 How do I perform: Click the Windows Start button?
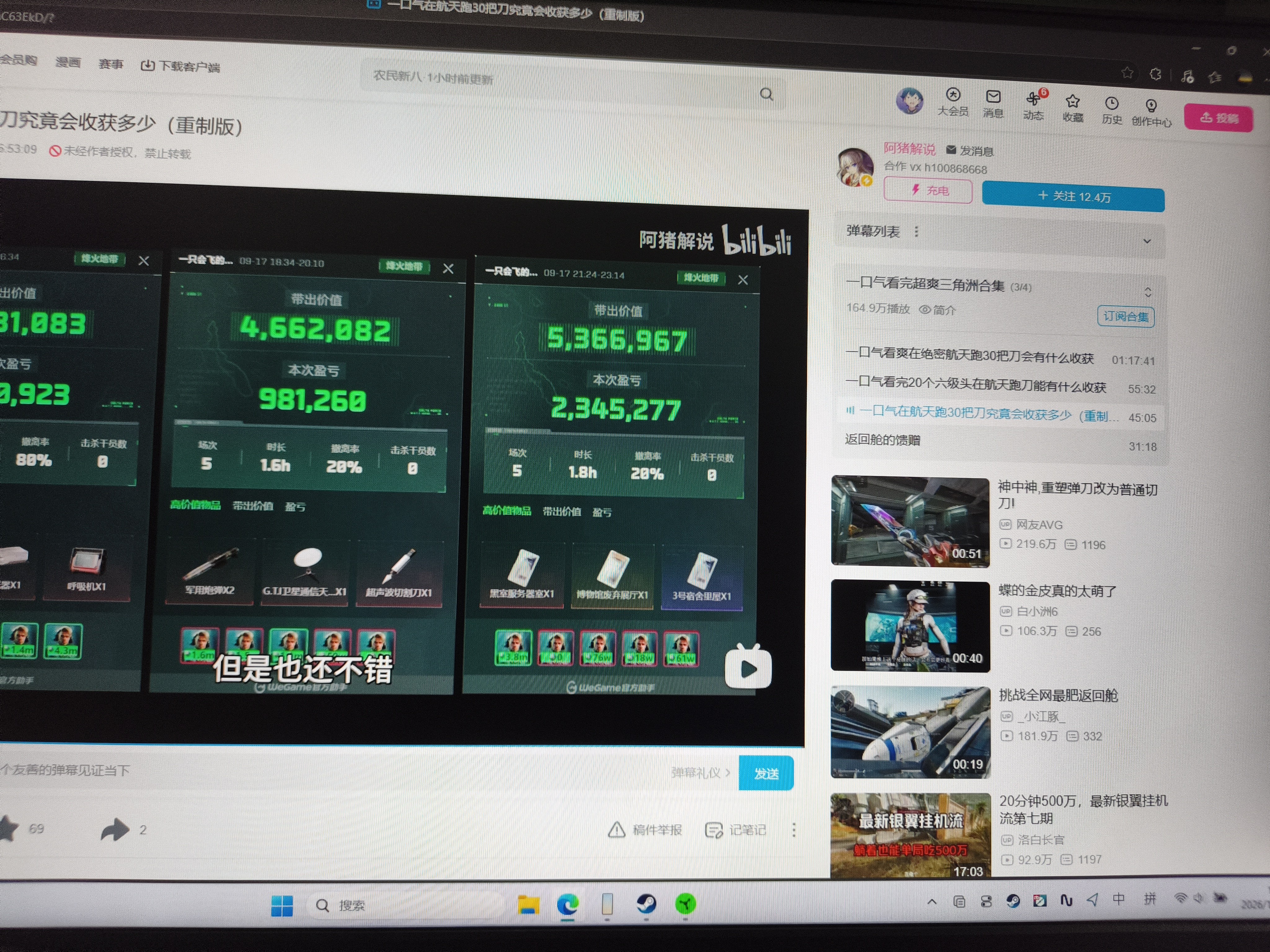click(x=282, y=906)
